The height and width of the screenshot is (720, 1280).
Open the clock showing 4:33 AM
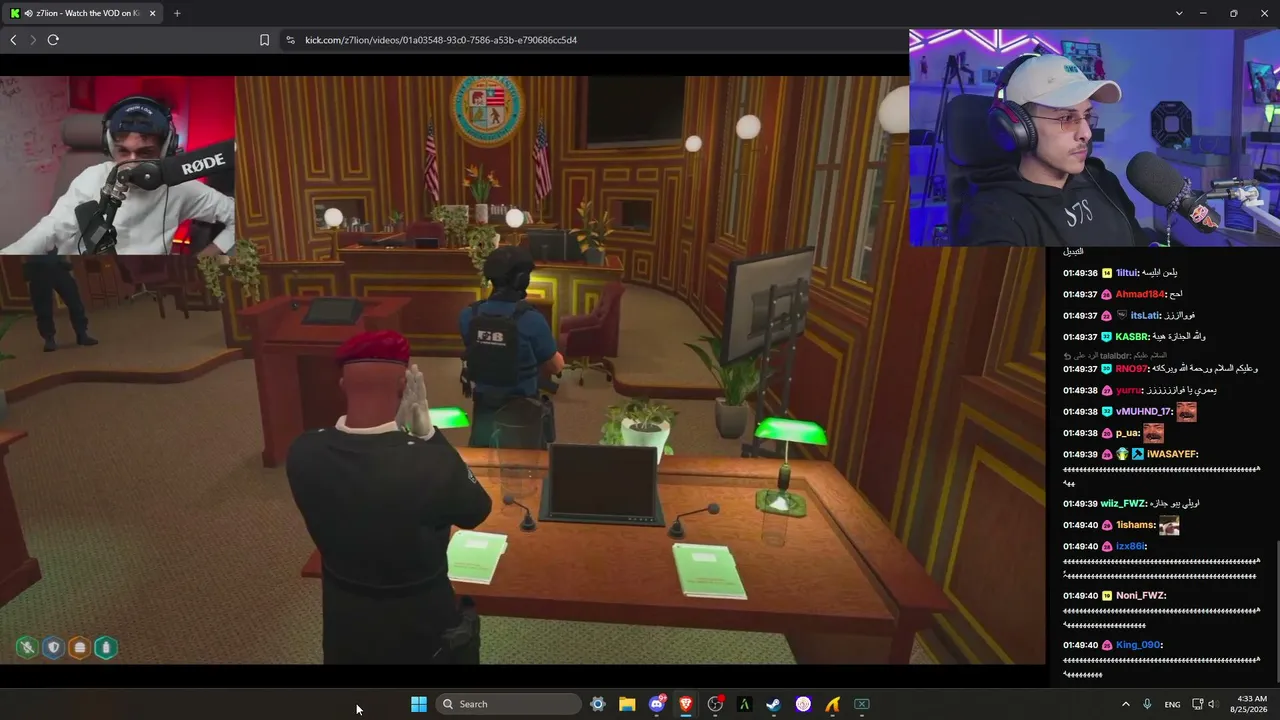click(1251, 704)
